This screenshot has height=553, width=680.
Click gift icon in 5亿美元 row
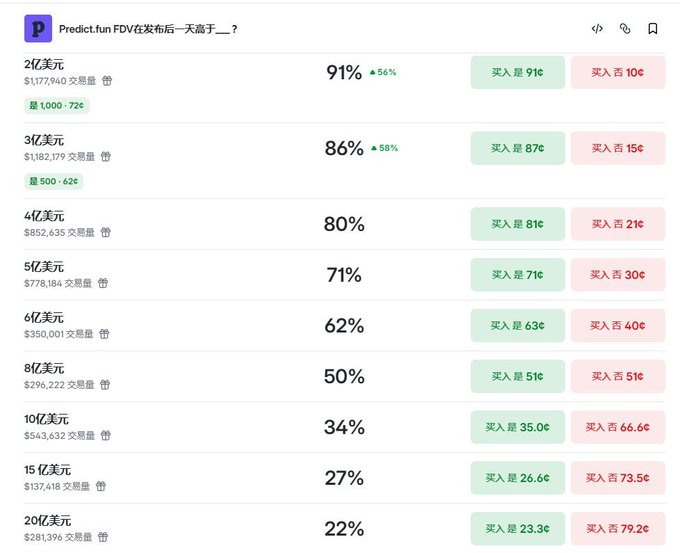coord(103,283)
